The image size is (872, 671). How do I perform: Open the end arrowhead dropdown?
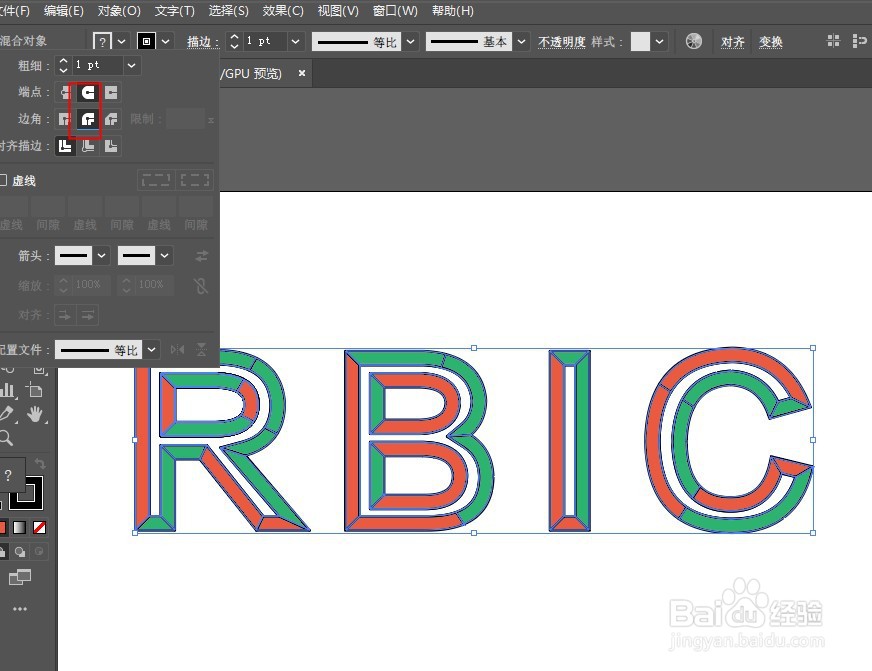[x=165, y=256]
